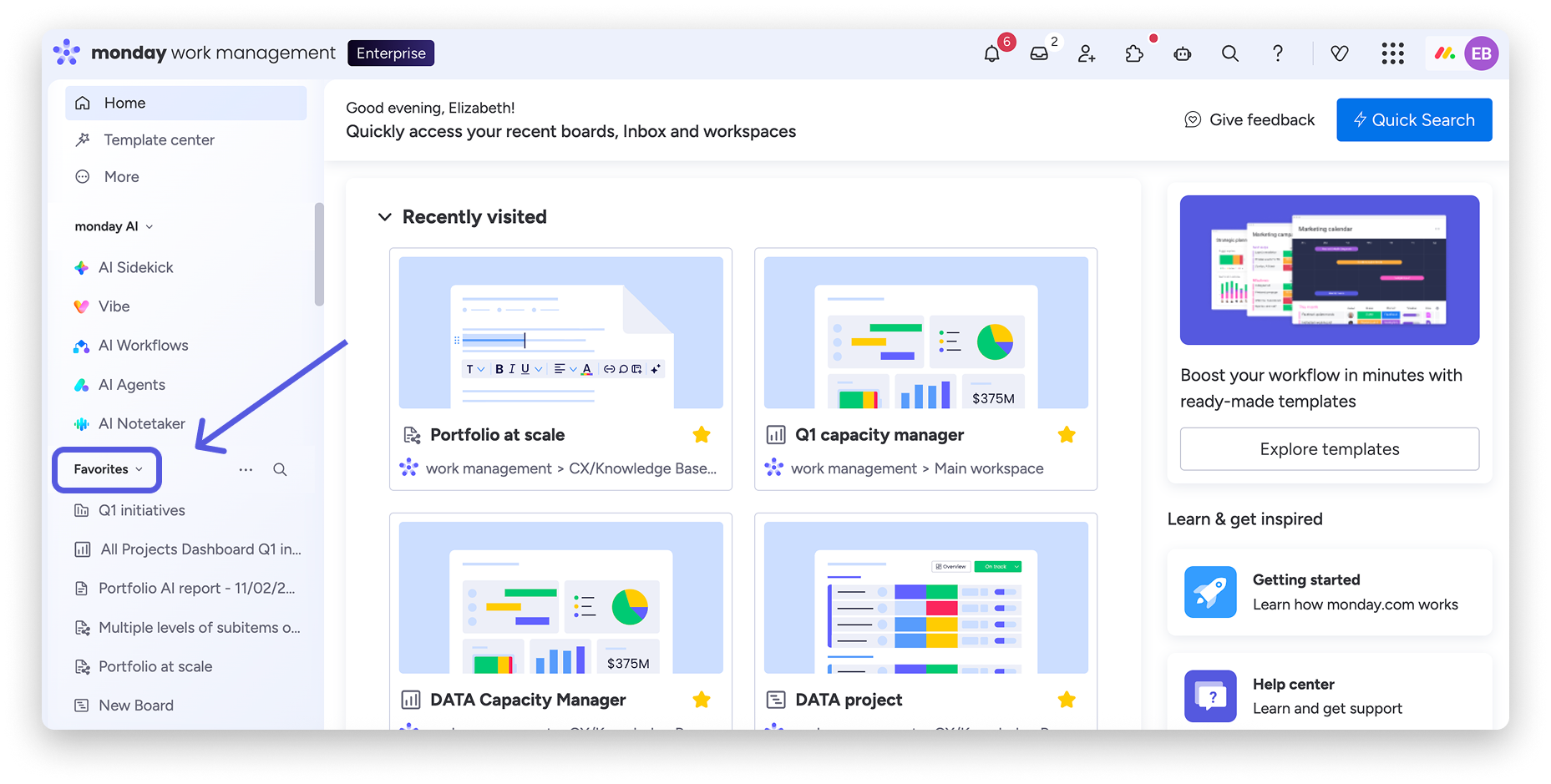Click the sidebar scrollbar
This screenshot has width=1551, height=784.
(x=319, y=255)
